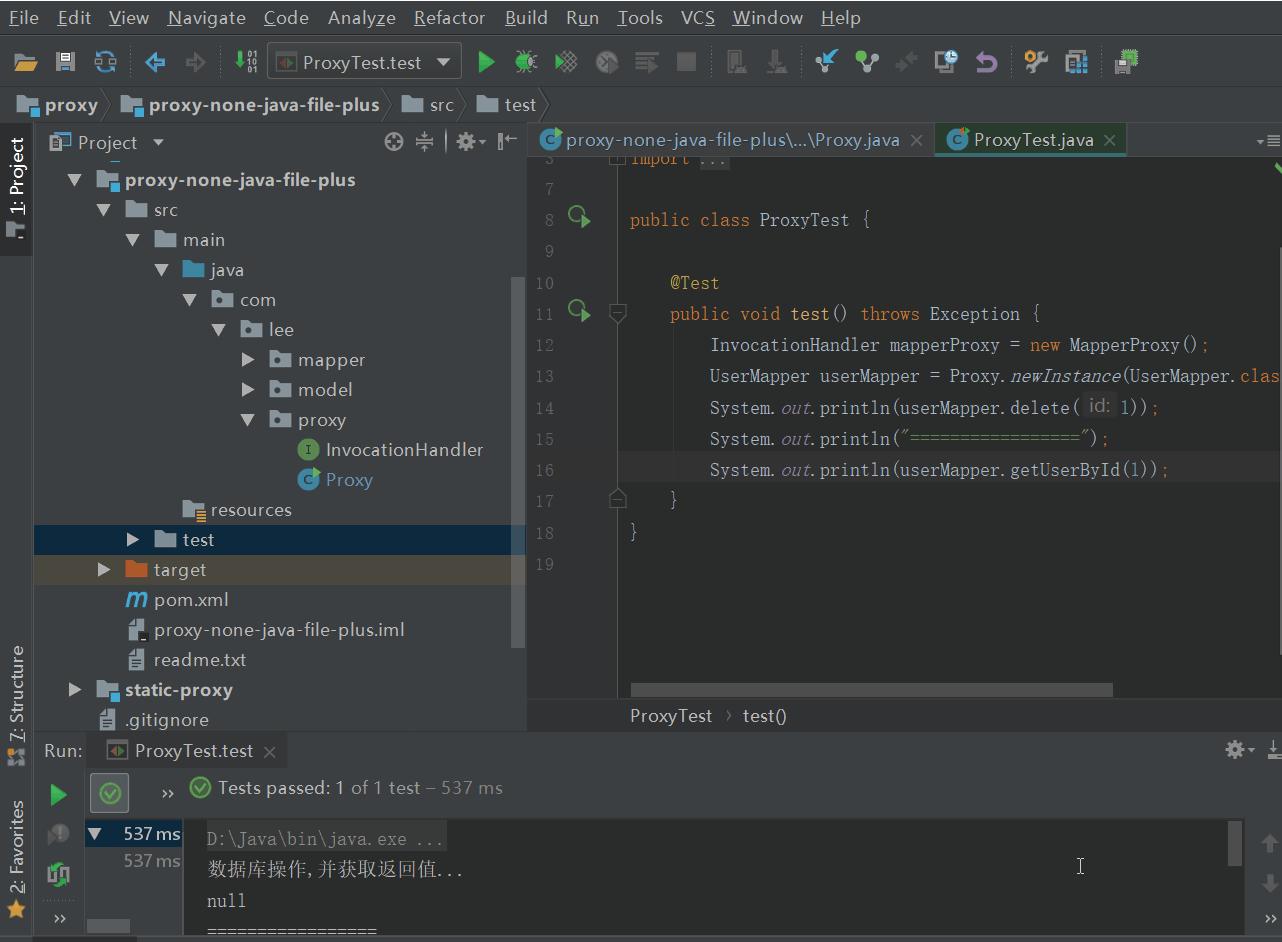The height and width of the screenshot is (942, 1282).
Task: Click the editor horizontal scrollbar
Action: [871, 690]
